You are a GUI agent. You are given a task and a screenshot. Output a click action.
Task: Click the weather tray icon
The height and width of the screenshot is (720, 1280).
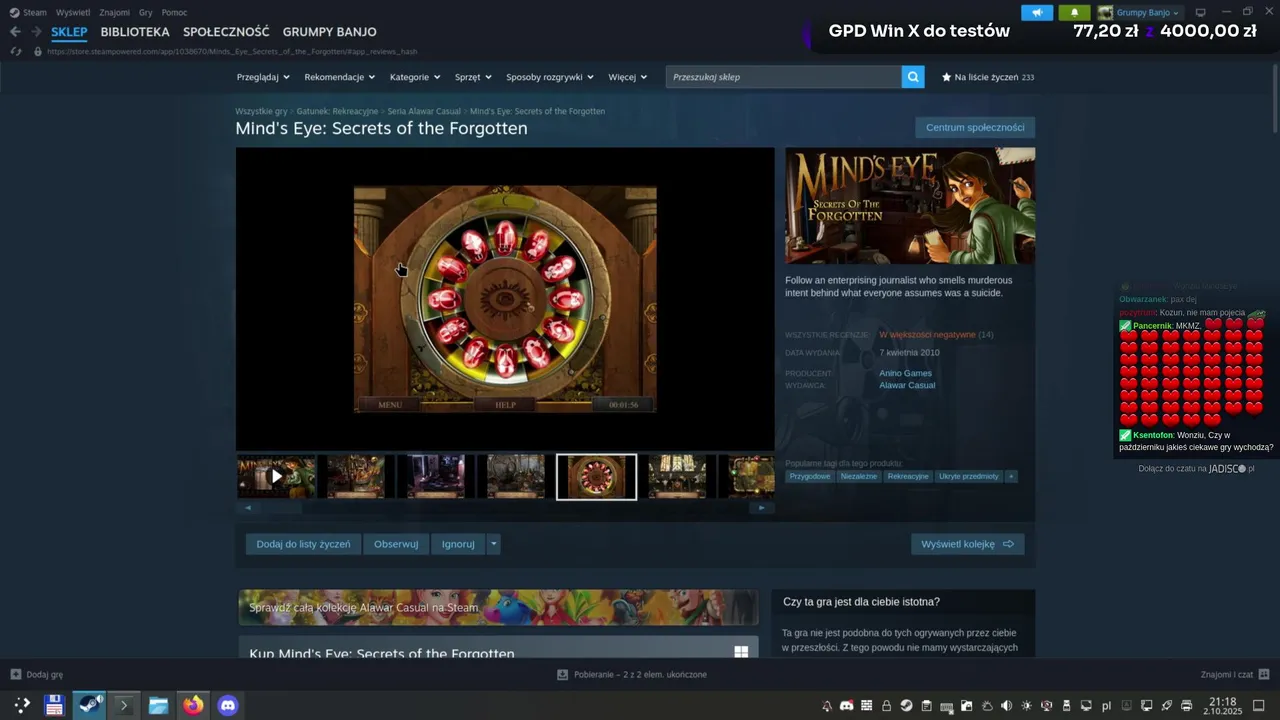[x=987, y=706]
